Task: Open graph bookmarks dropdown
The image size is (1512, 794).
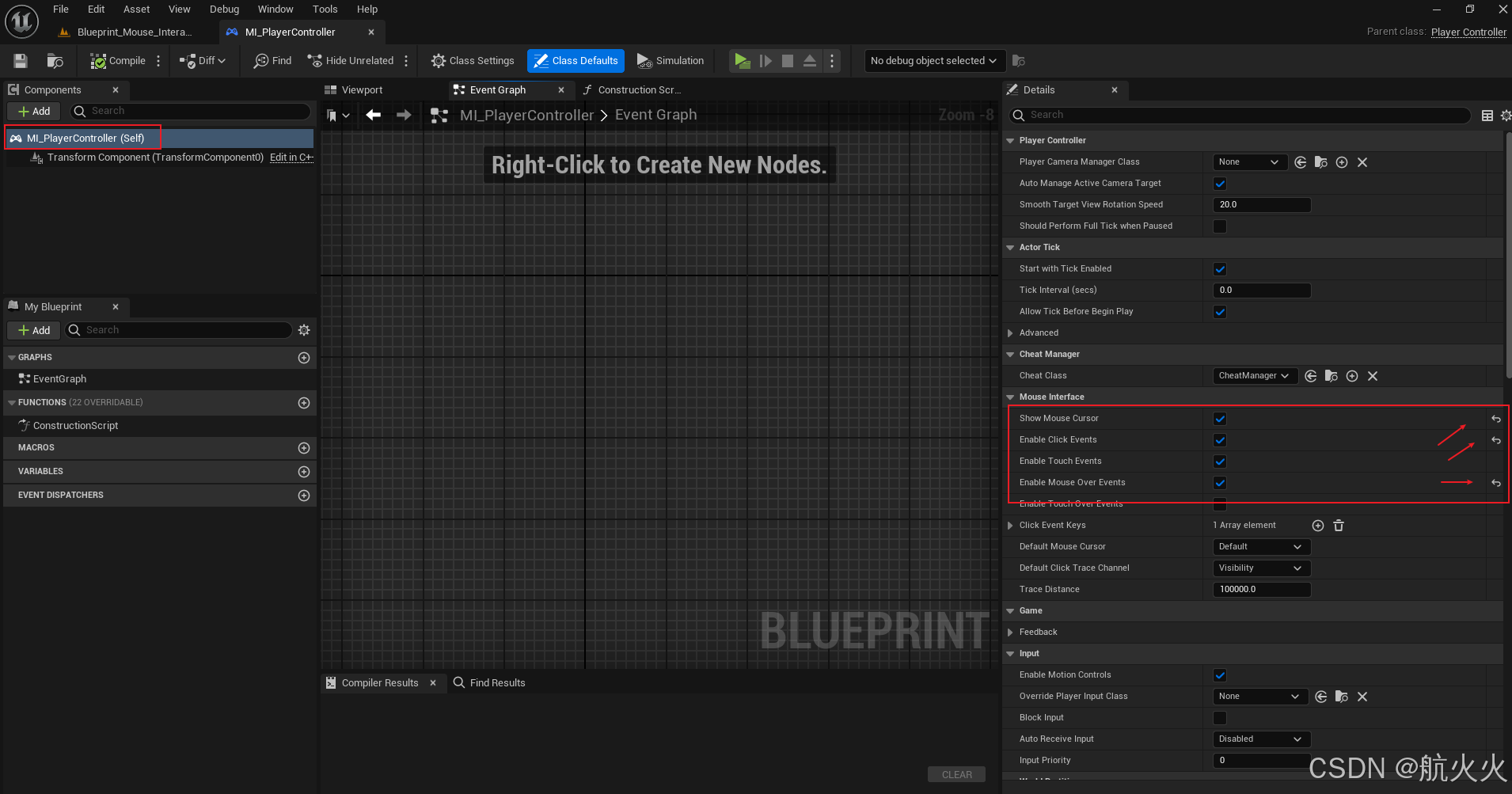Action: pyautogui.click(x=338, y=116)
